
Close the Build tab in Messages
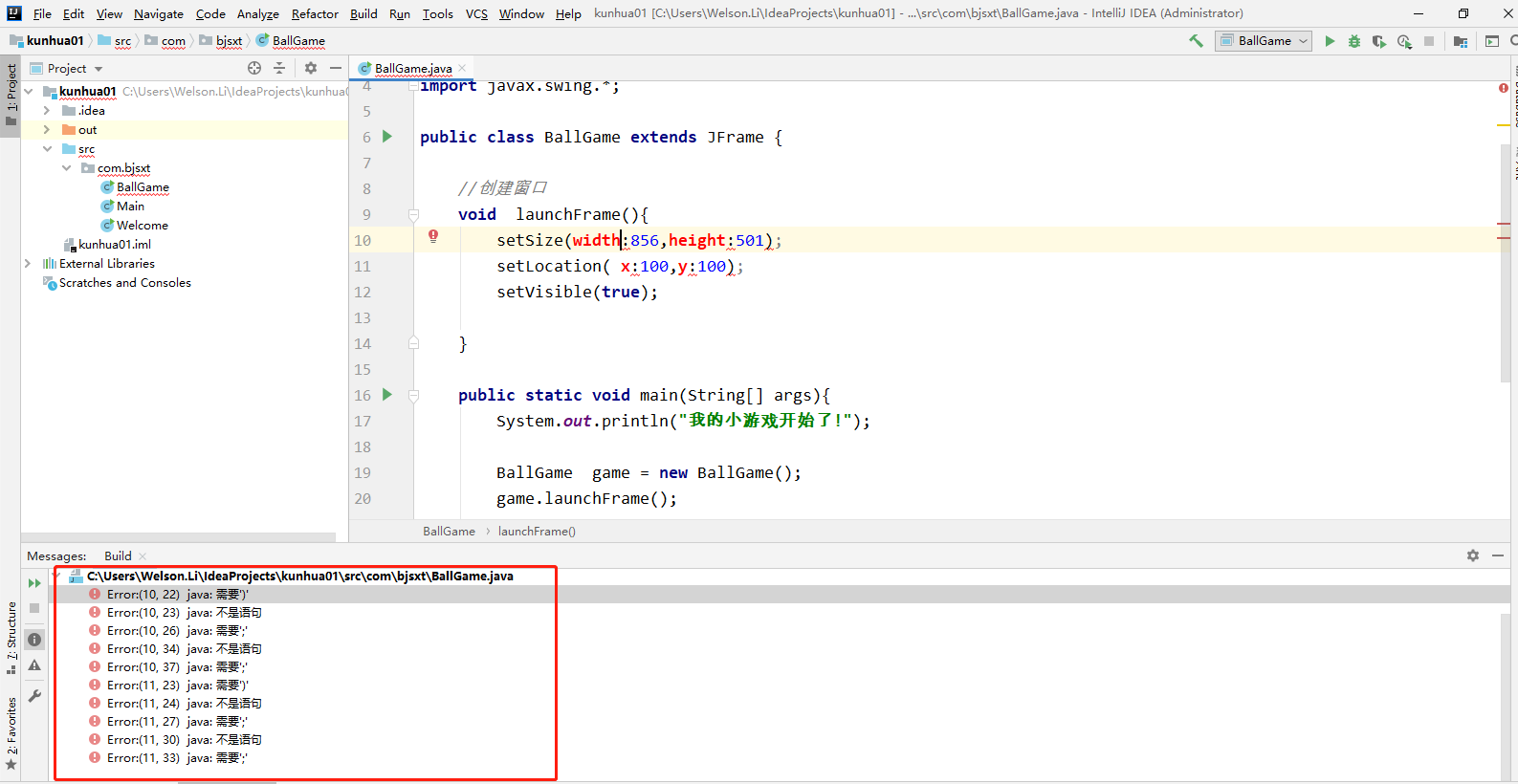click(x=143, y=556)
